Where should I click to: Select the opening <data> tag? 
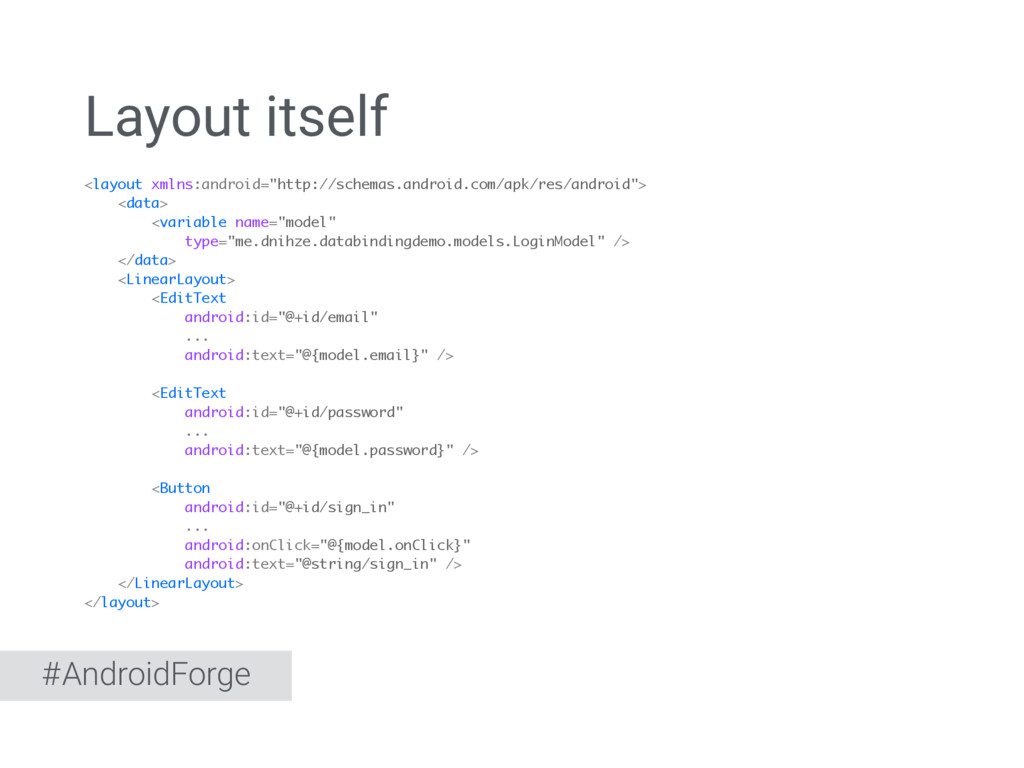pos(142,203)
